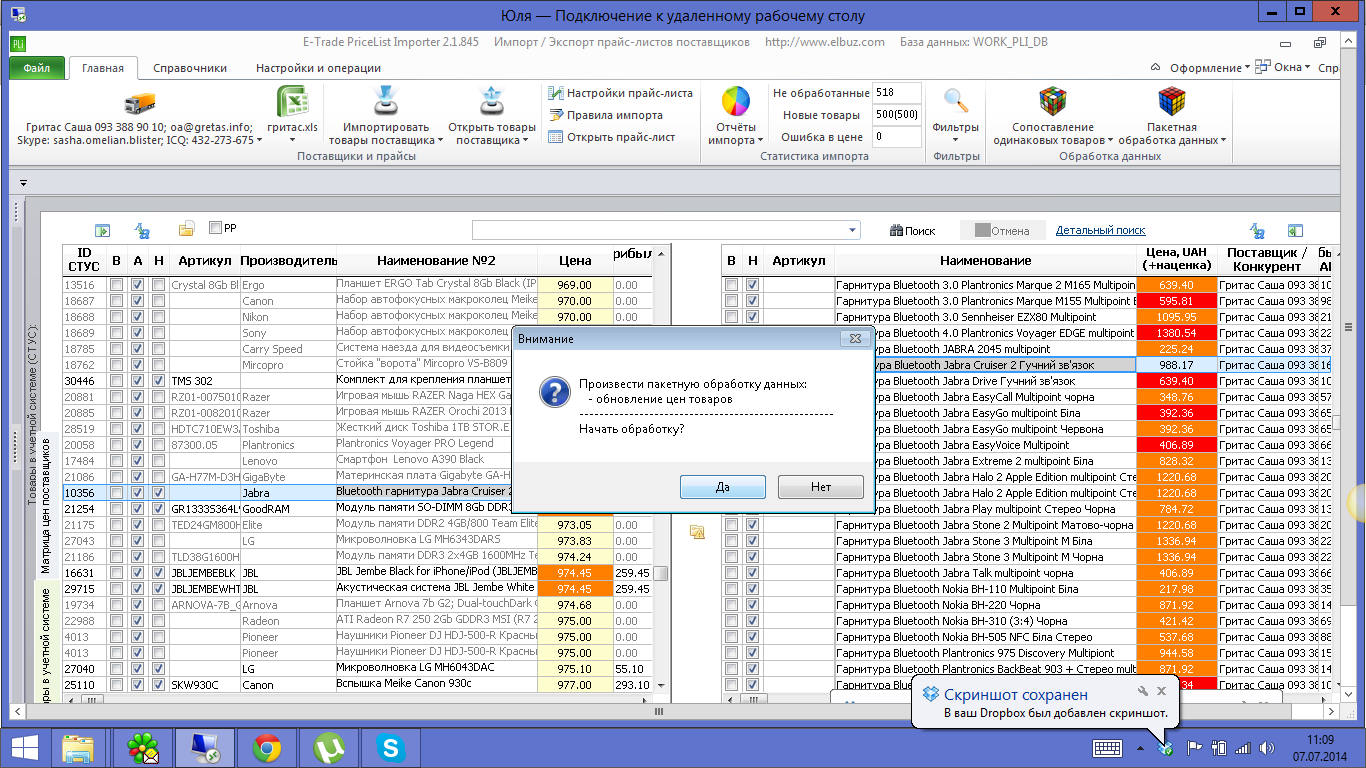Click the sort A-Z icon in right panel
The image size is (1366, 768).
click(x=1257, y=230)
